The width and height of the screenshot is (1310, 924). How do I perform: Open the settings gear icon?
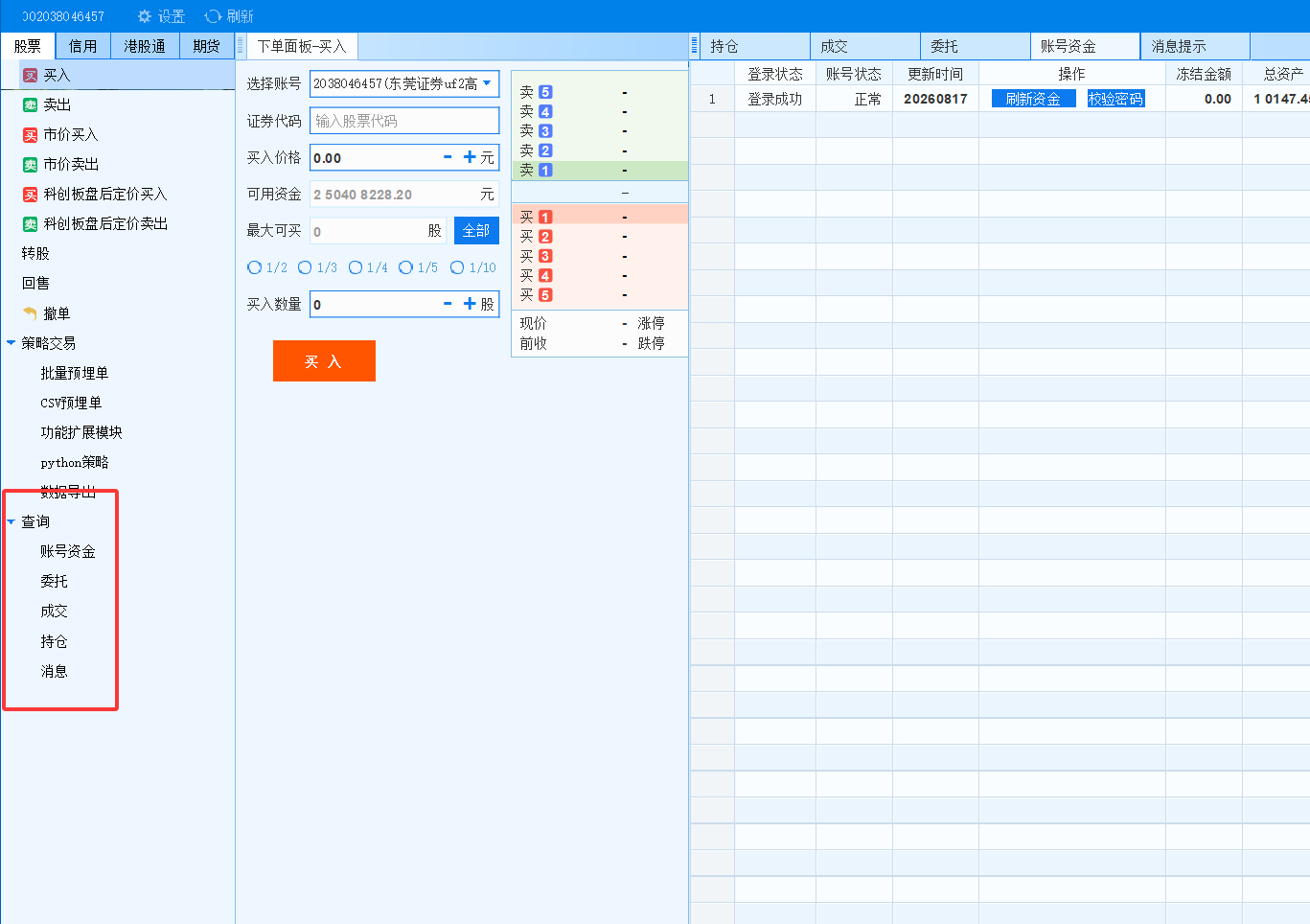[x=145, y=16]
